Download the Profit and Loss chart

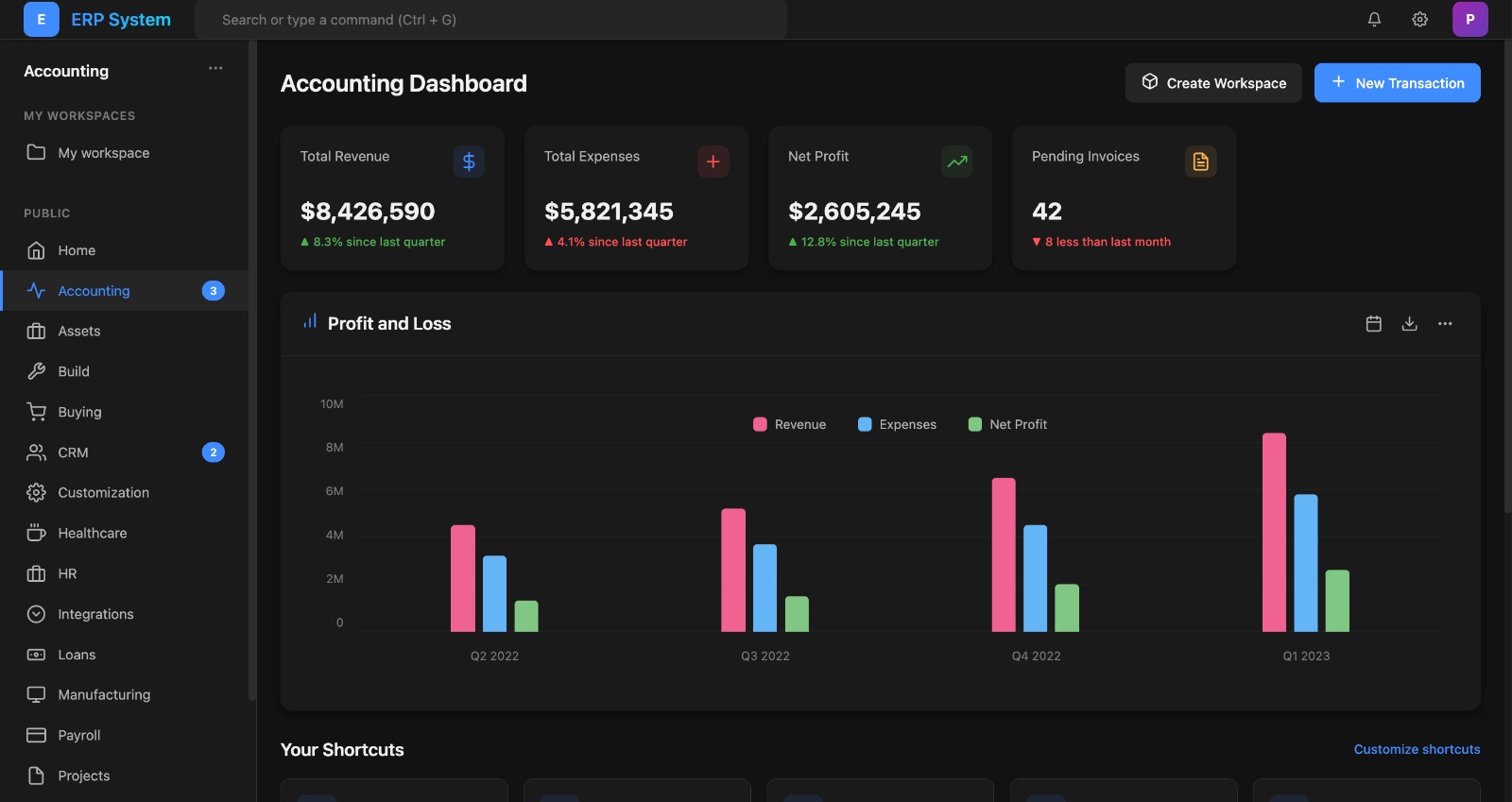(1409, 324)
